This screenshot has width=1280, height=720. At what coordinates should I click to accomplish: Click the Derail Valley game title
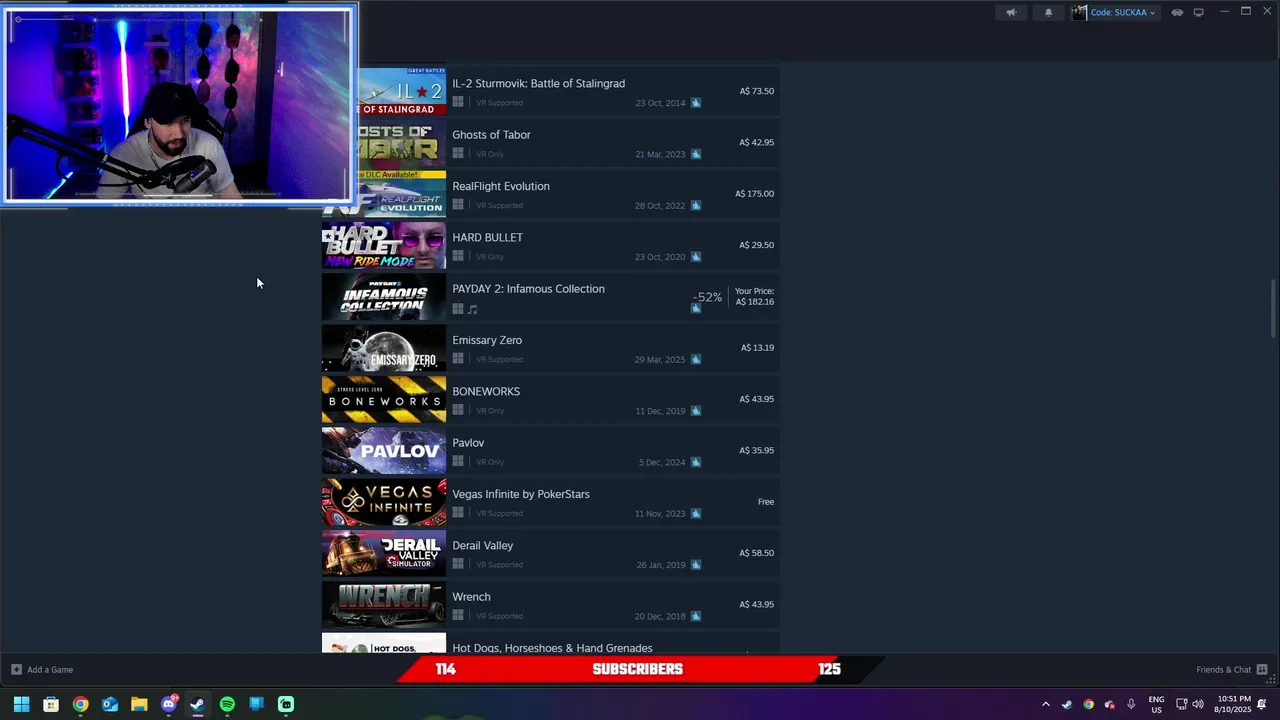(482, 545)
